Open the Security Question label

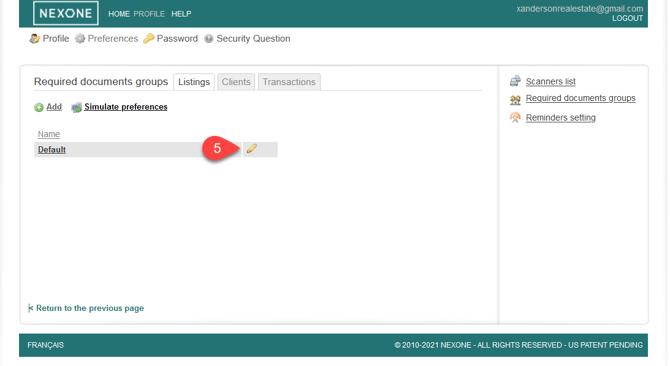pos(253,38)
